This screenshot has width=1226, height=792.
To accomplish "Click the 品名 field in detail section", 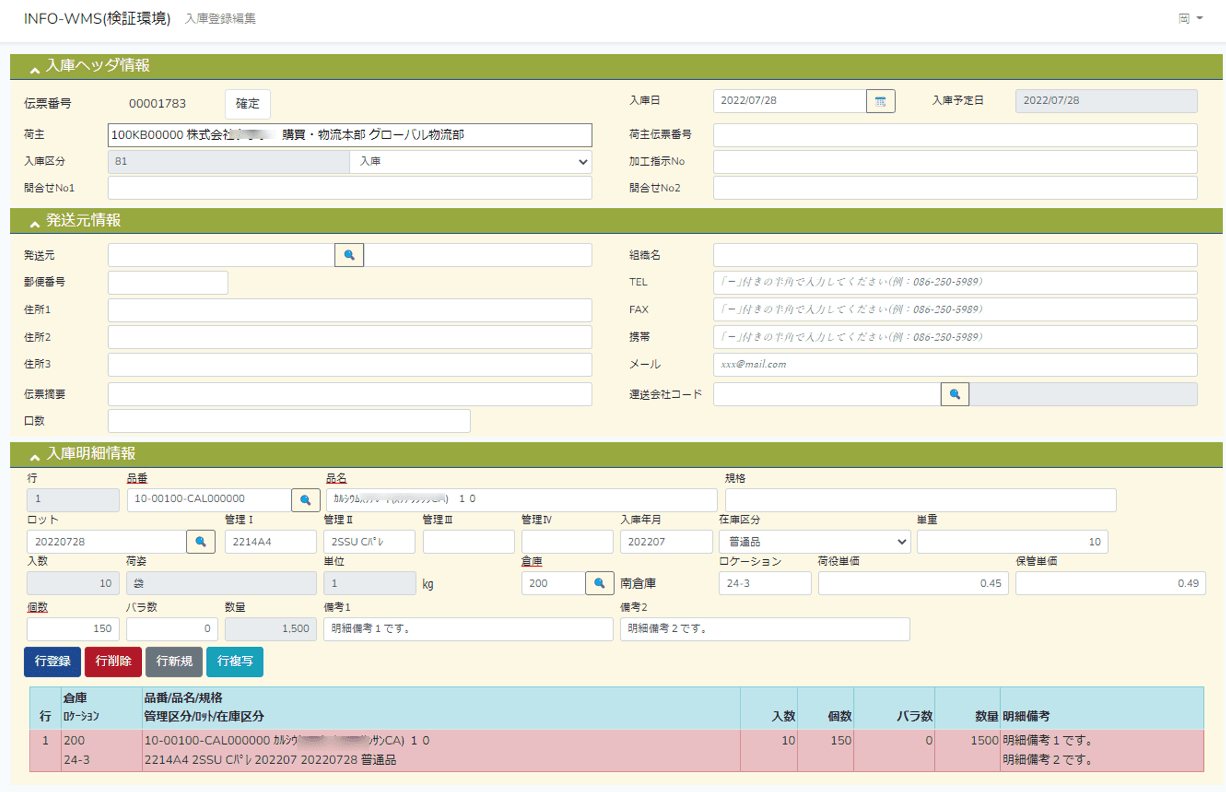I will coord(522,499).
